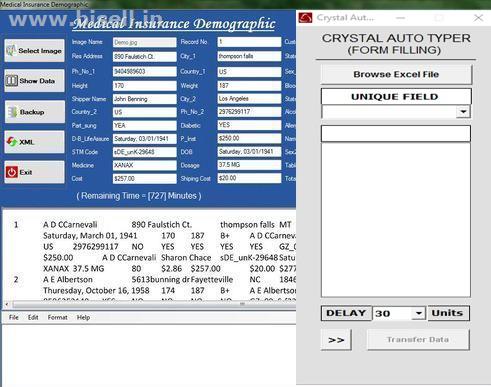The image size is (491, 387).
Task: Open the Edit menu
Action: [x=33, y=317]
